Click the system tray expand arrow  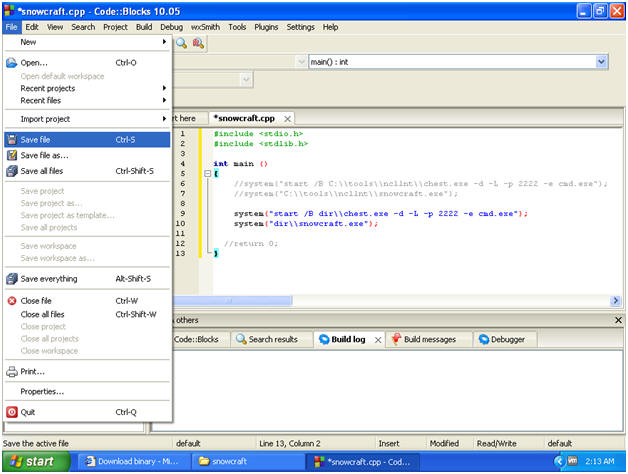pyautogui.click(x=559, y=461)
